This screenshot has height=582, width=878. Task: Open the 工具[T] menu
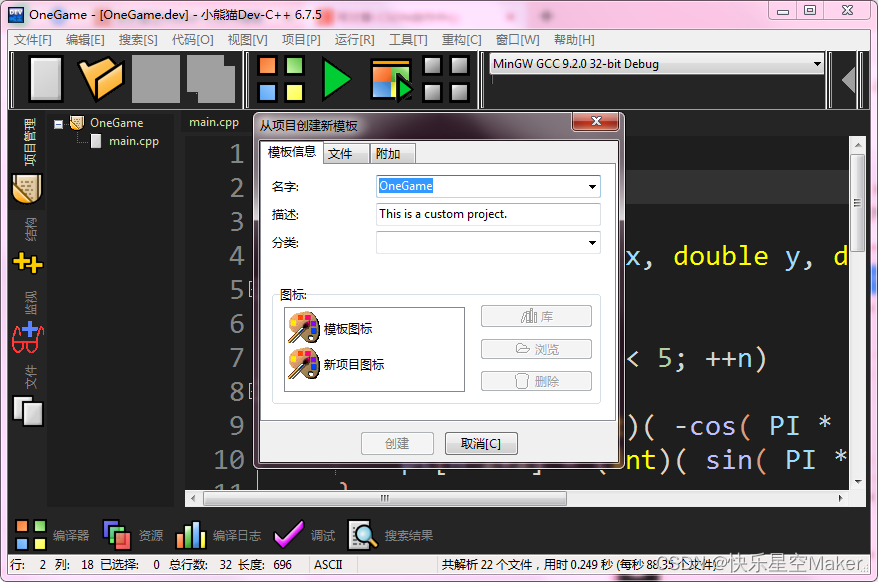tap(408, 40)
